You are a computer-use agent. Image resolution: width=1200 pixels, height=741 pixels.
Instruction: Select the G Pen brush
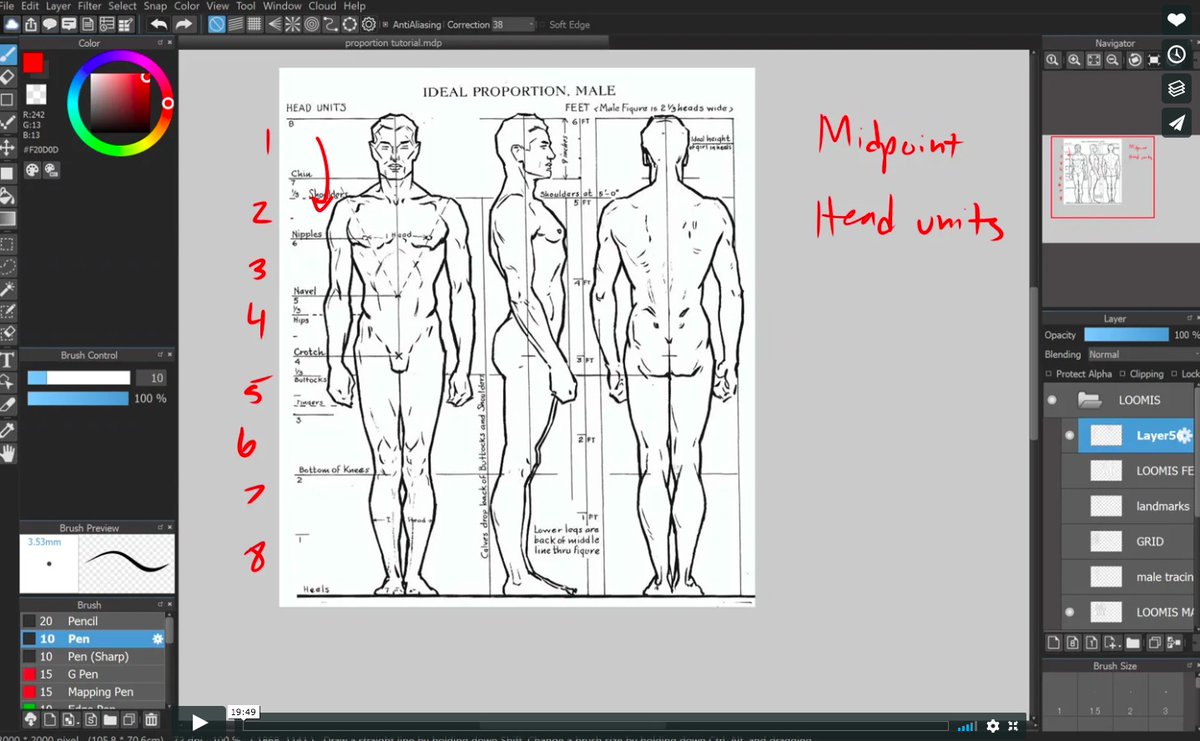pos(92,674)
